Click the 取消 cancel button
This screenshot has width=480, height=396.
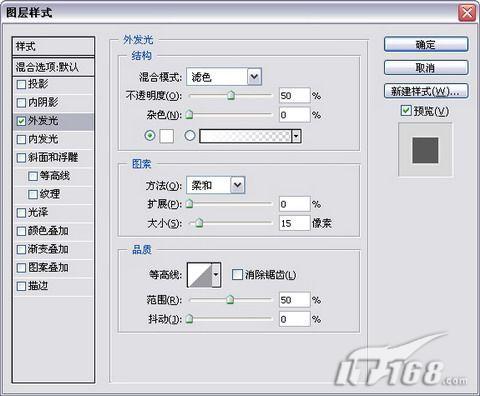pyautogui.click(x=426, y=68)
